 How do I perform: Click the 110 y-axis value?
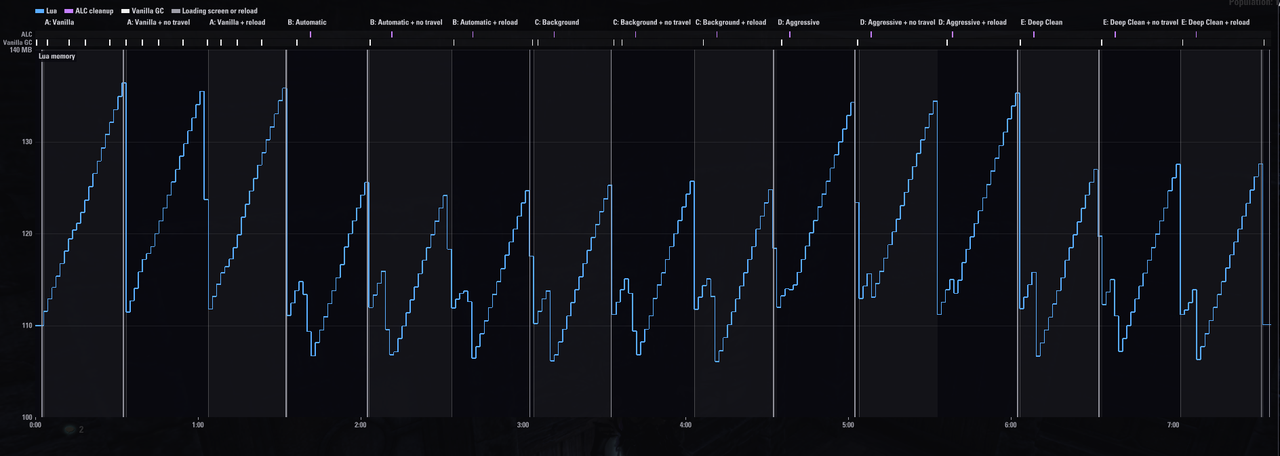coord(26,326)
